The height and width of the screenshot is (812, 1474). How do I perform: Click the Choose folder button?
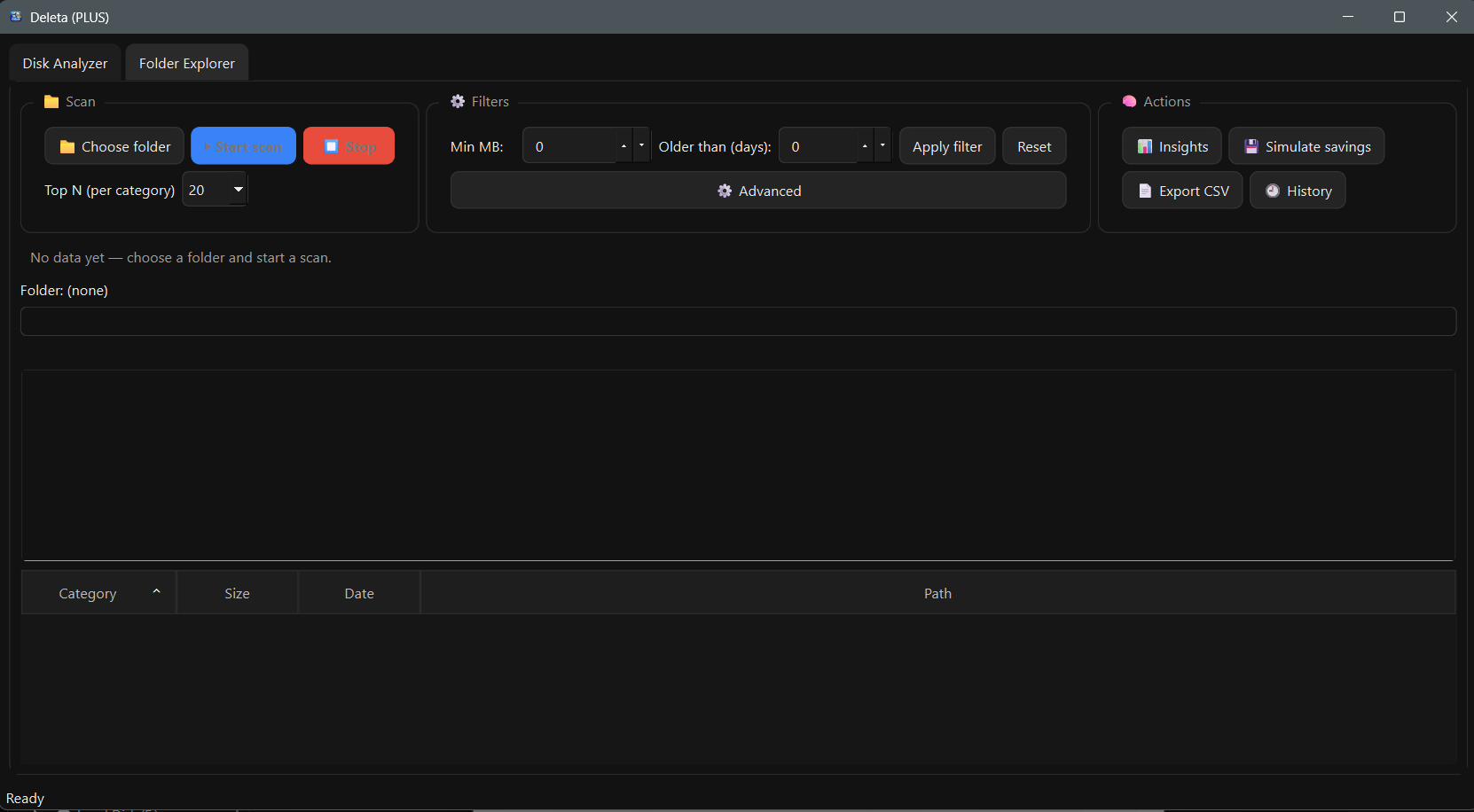(x=114, y=146)
